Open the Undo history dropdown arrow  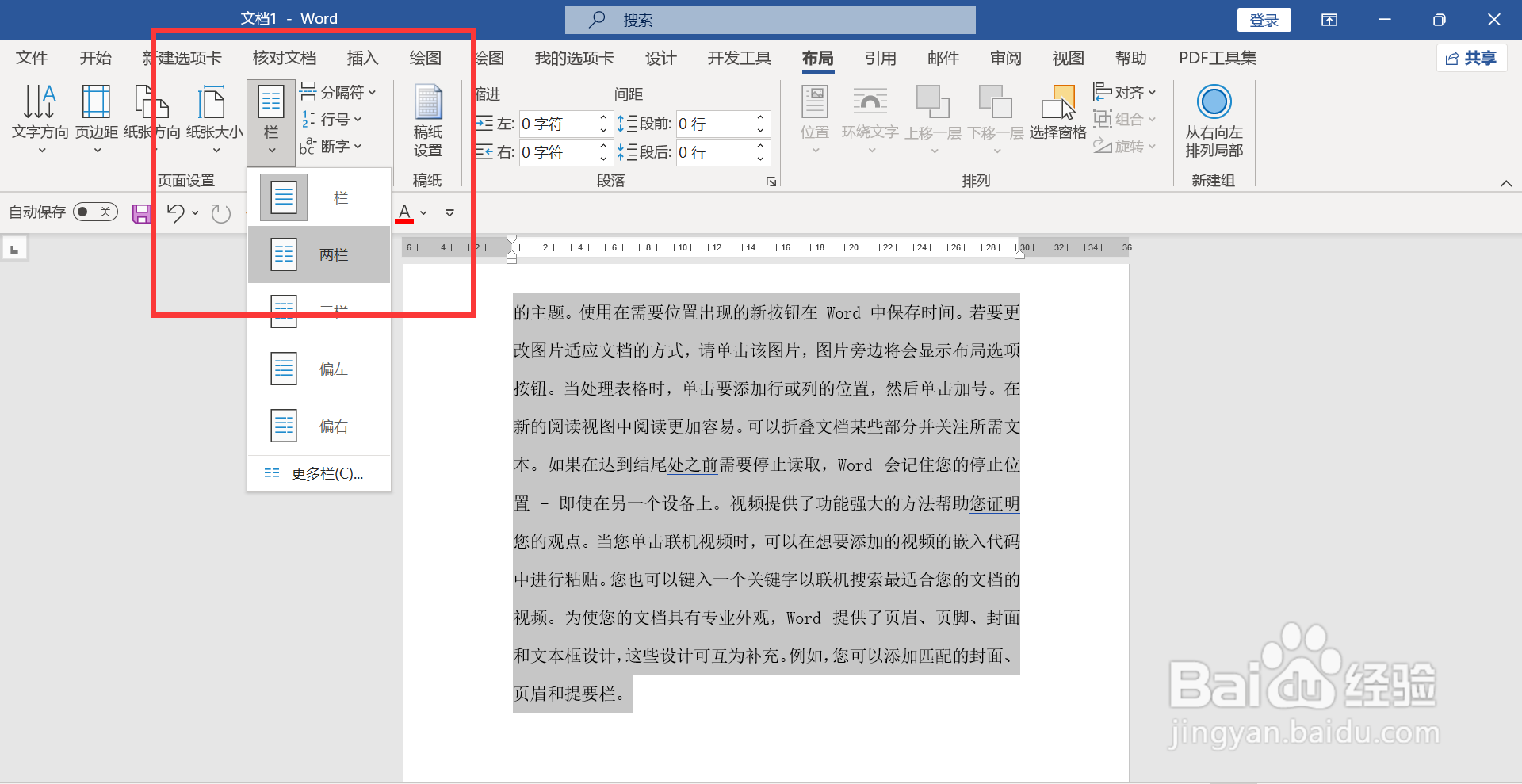[195, 212]
